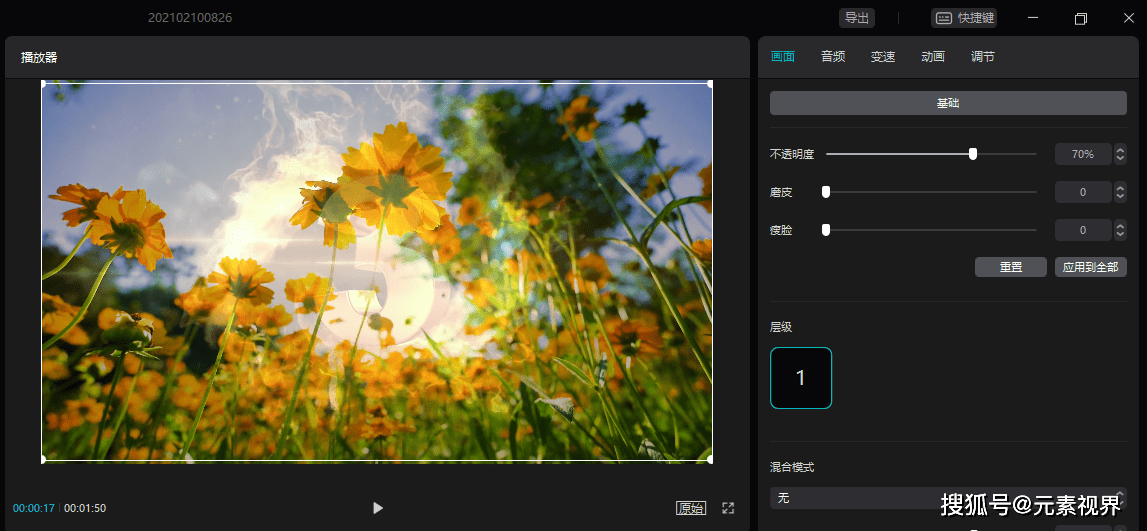Screen dimensions: 1147x531
Task: Click the 00:01:50 total duration
Action: 85,508
